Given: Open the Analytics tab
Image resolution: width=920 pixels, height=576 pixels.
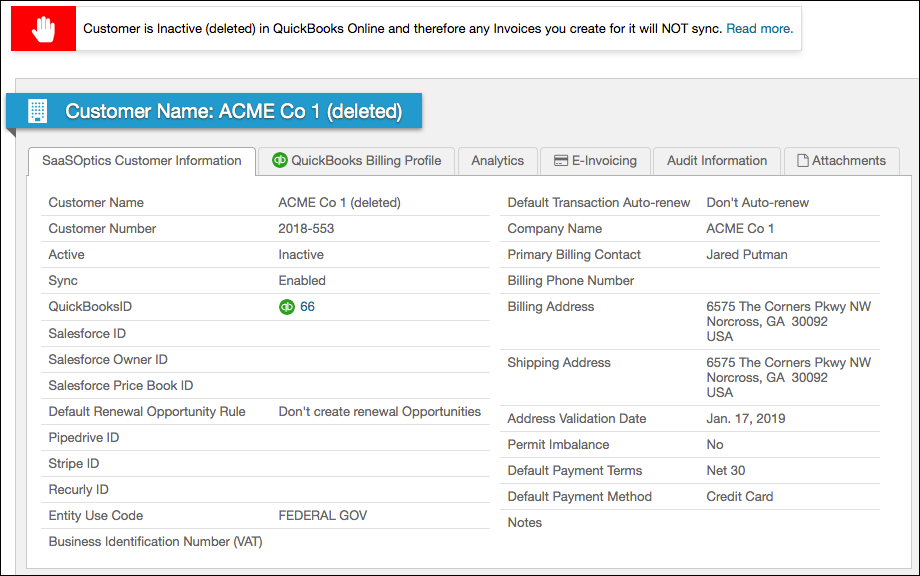Looking at the screenshot, I should click(x=498, y=161).
